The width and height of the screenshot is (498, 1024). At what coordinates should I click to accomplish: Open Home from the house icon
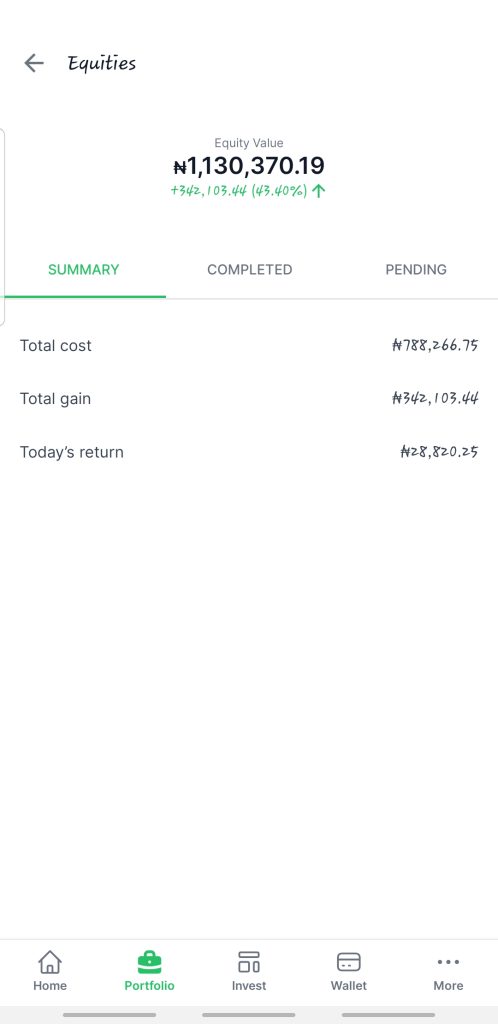point(50,962)
